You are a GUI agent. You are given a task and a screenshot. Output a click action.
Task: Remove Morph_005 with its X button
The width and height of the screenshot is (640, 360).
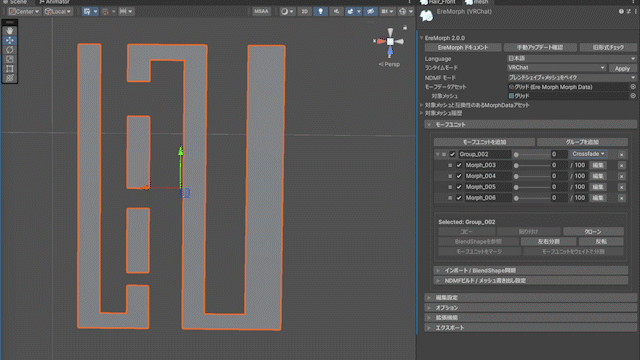click(621, 187)
